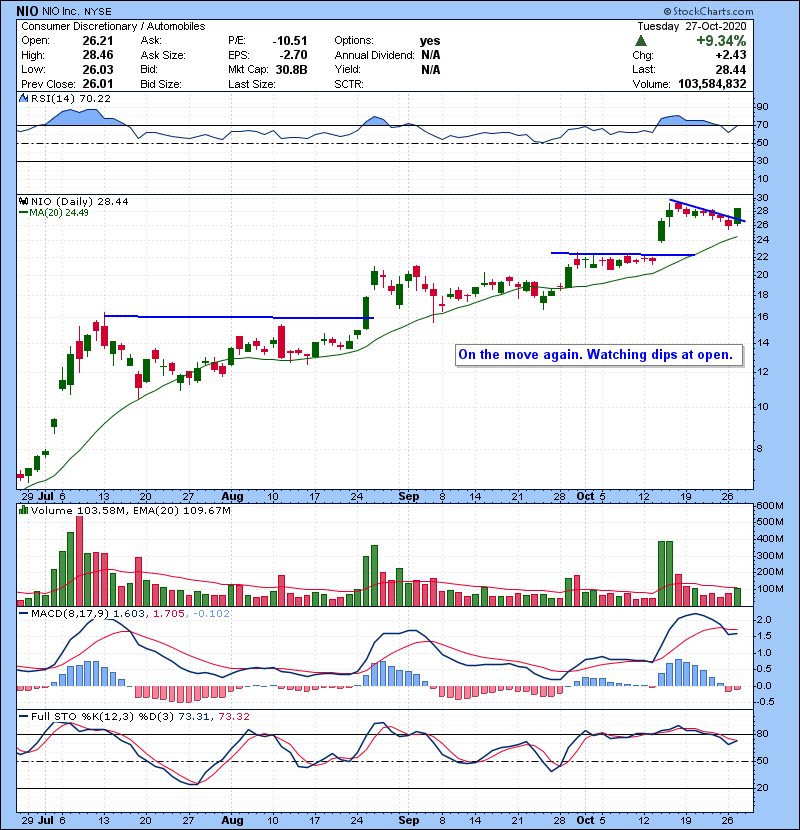
Task: Click the 30 price level on the price axis
Action: [762, 197]
